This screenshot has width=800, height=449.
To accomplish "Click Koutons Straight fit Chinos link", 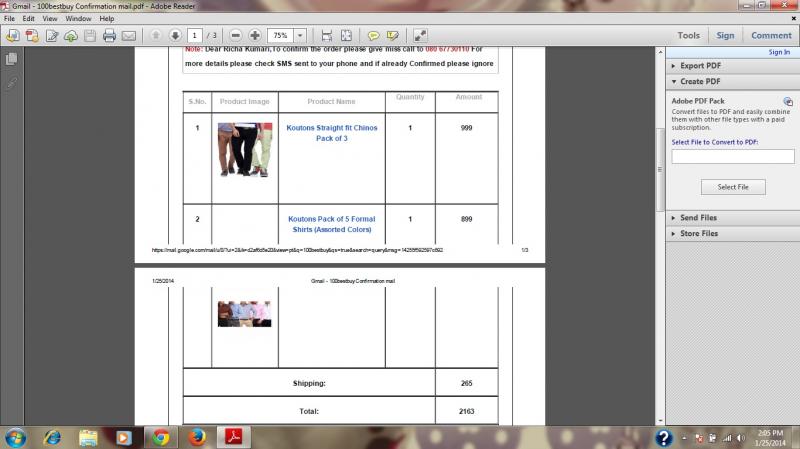I will coord(332,133).
